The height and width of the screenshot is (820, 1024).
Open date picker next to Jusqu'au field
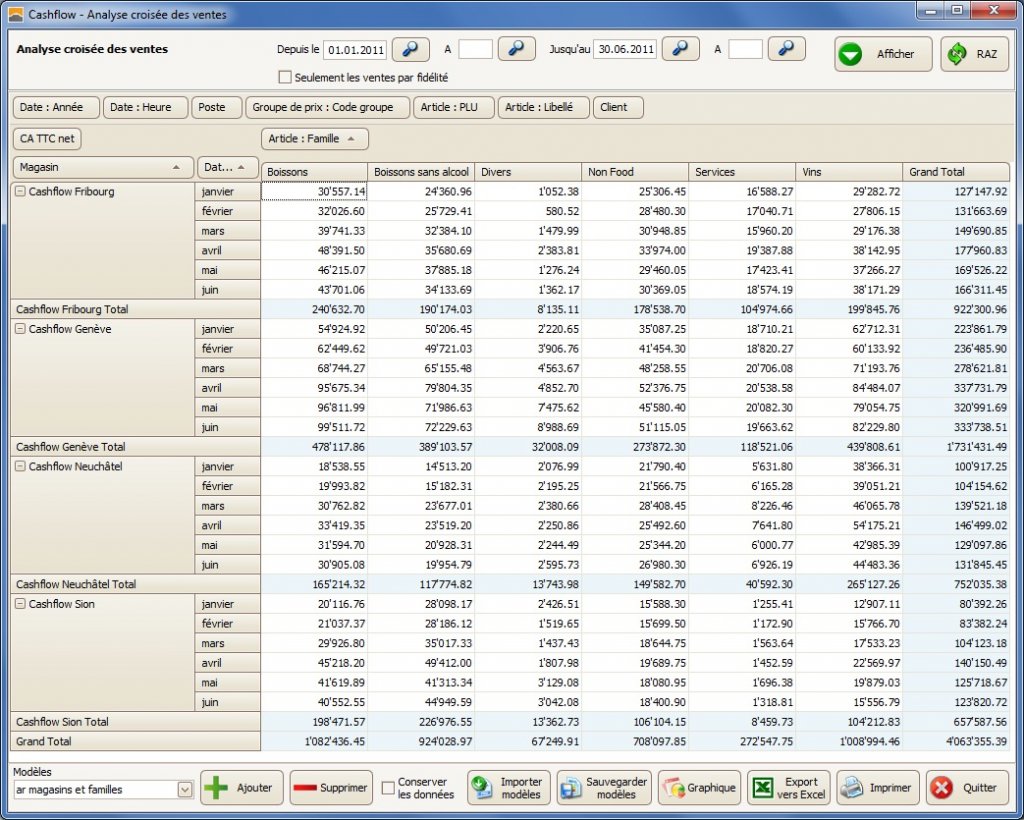pyautogui.click(x=680, y=49)
